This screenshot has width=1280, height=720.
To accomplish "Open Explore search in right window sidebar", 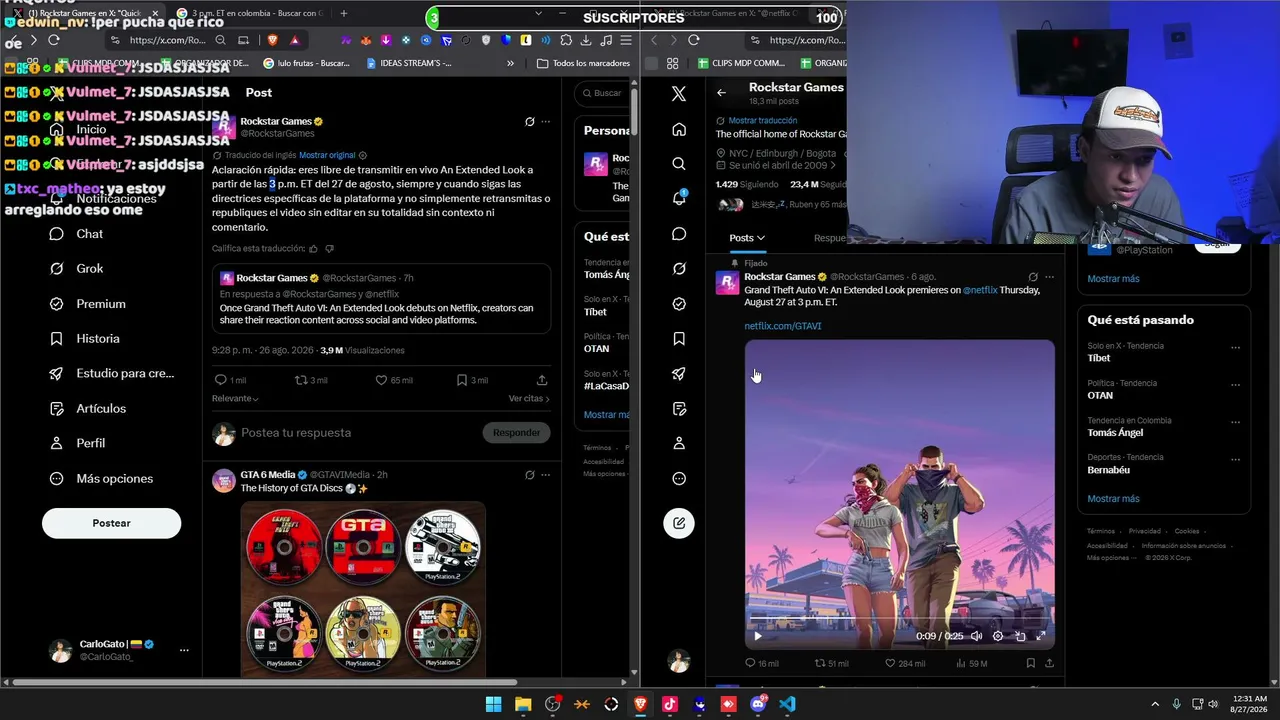I will click(679, 164).
